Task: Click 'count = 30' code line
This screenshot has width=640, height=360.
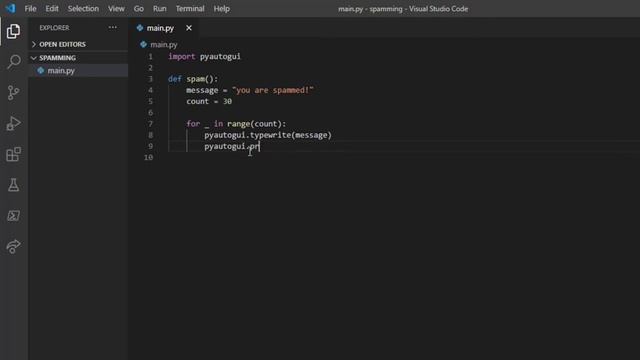Action: click(x=209, y=101)
